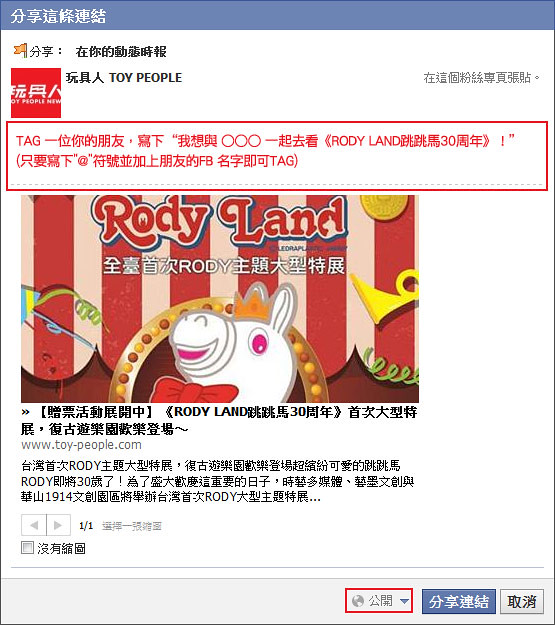This screenshot has width=555, height=625.
Task: Click the www.toy-people.com URL
Action: pos(81,445)
